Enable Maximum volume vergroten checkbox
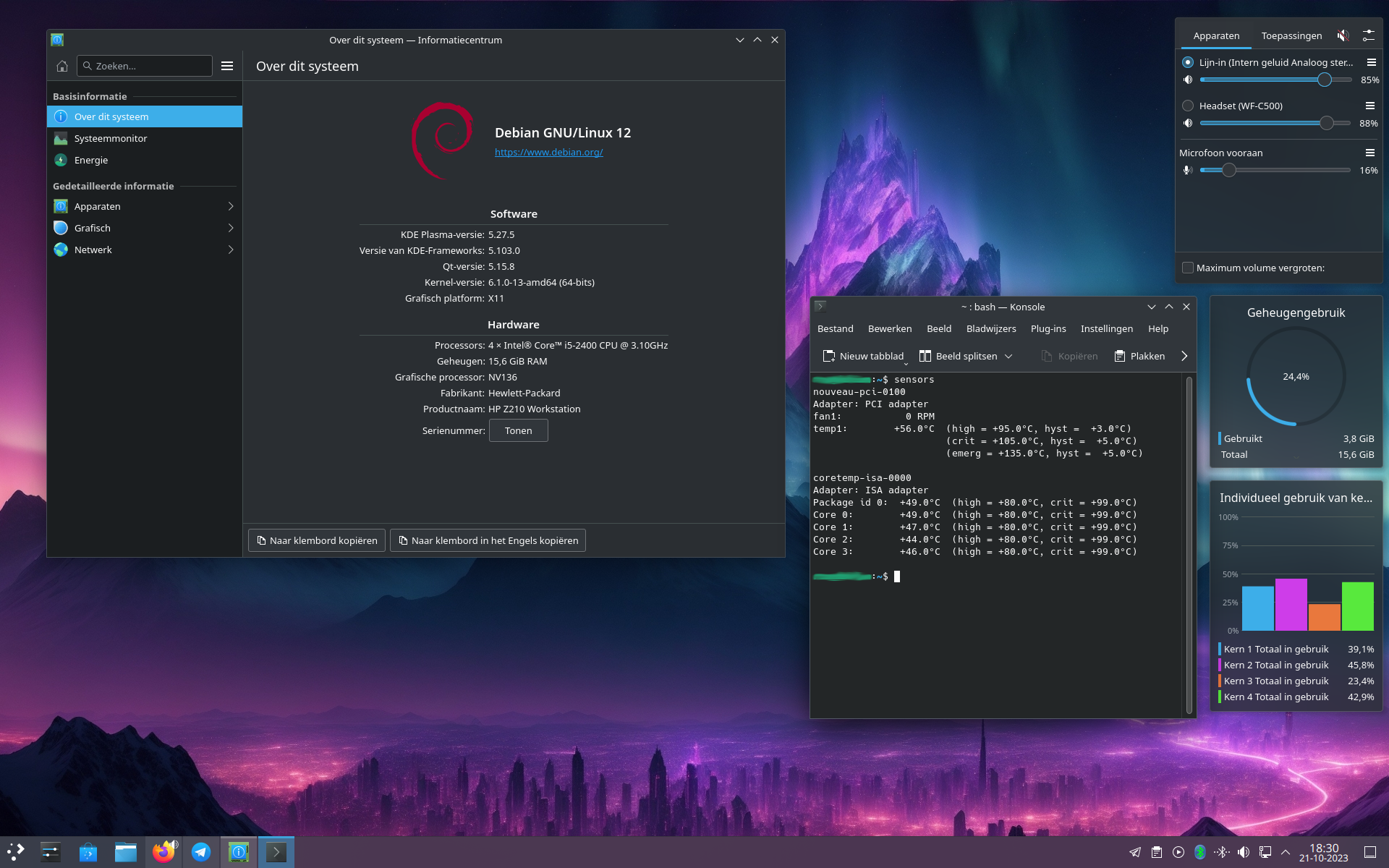The width and height of the screenshot is (1389, 868). [1188, 268]
